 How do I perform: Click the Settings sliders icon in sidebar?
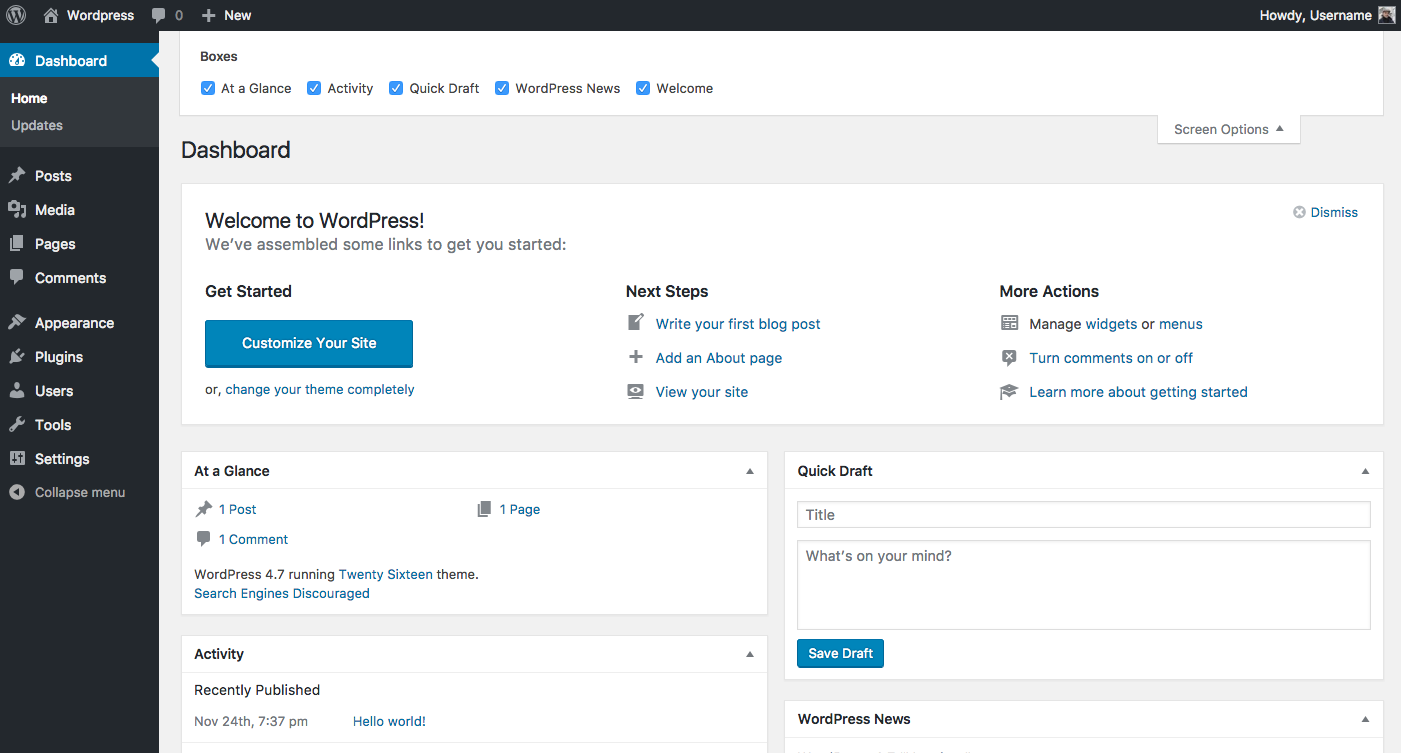point(17,459)
